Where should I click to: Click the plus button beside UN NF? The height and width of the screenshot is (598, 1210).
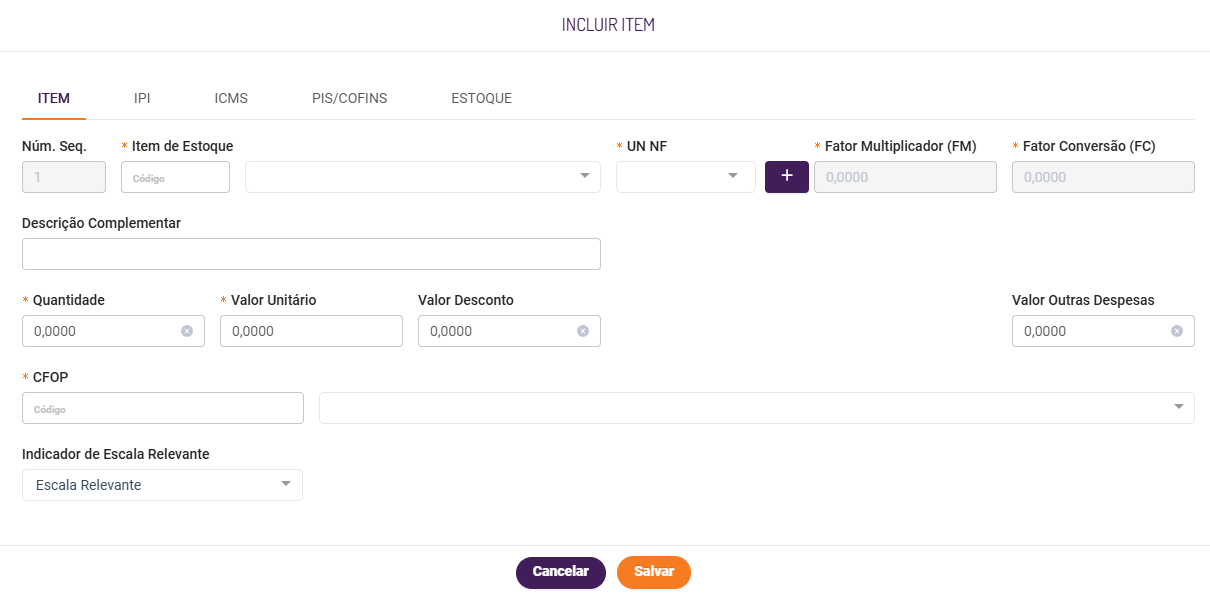(786, 177)
